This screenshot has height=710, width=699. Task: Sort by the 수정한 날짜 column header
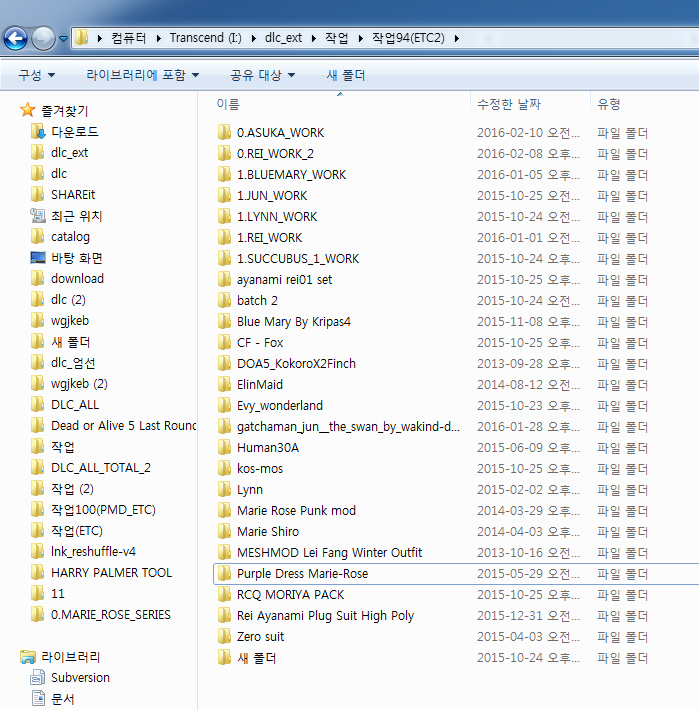click(x=509, y=104)
